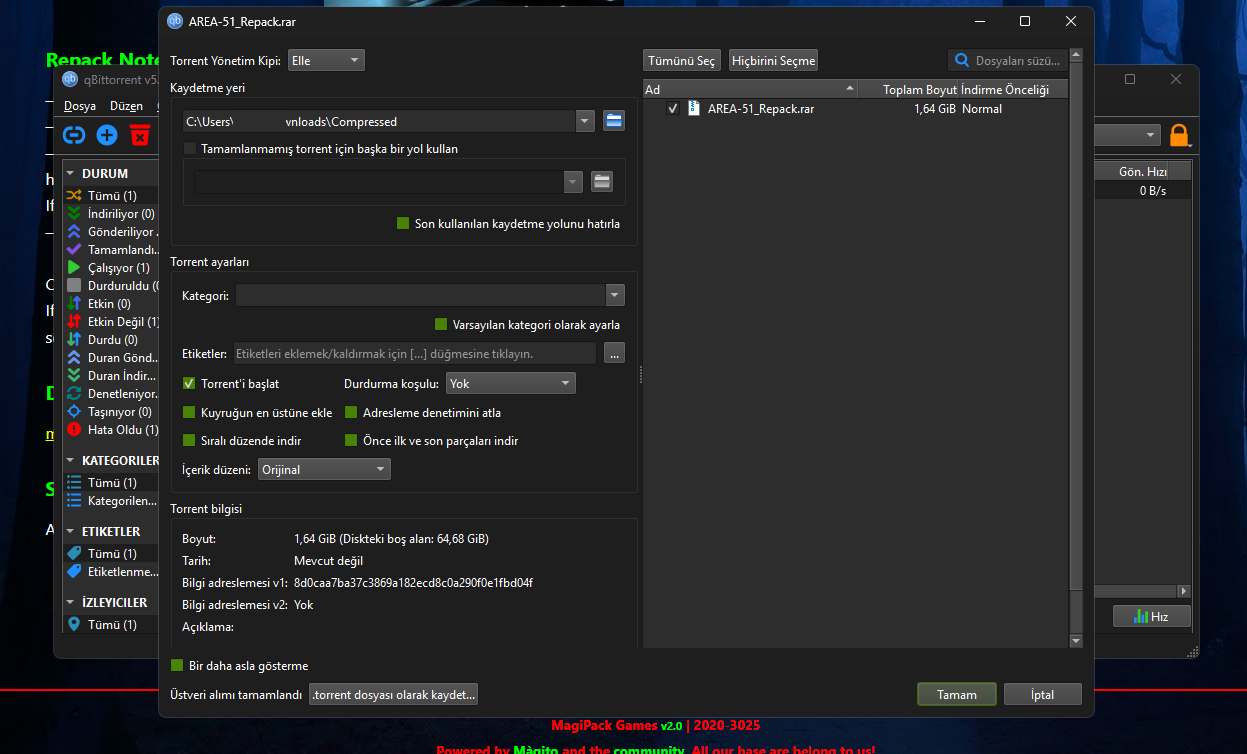Open Düzen menu in qBittorrent window
1247x754 pixels.
click(126, 106)
